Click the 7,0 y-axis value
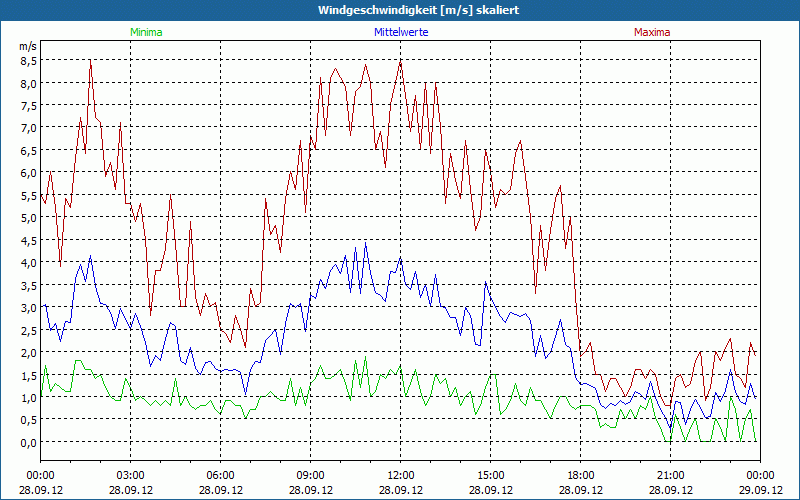 (29, 128)
